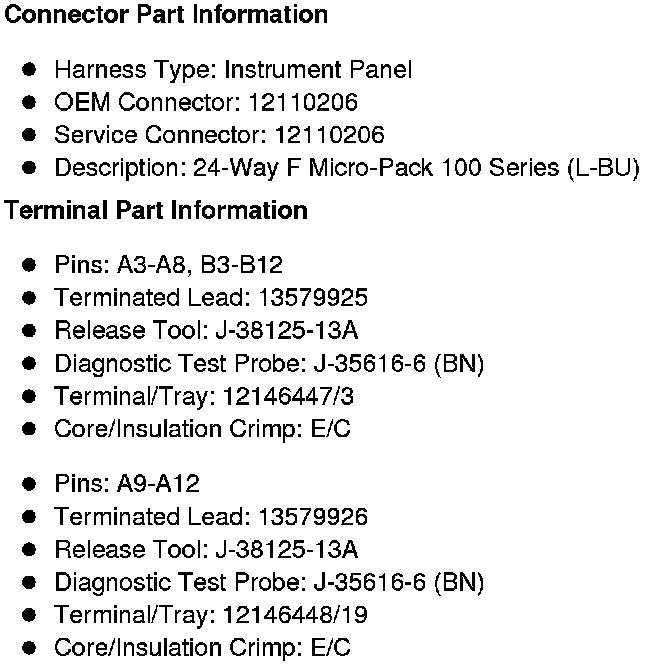
Task: Click Release Tool line under Pins A9-A12
Action: 206,549
